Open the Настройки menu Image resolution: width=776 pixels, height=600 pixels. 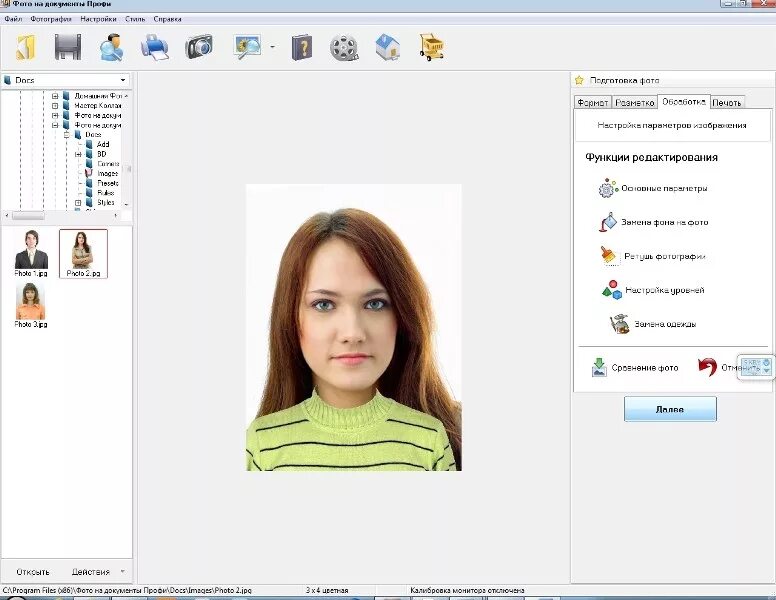coord(98,19)
